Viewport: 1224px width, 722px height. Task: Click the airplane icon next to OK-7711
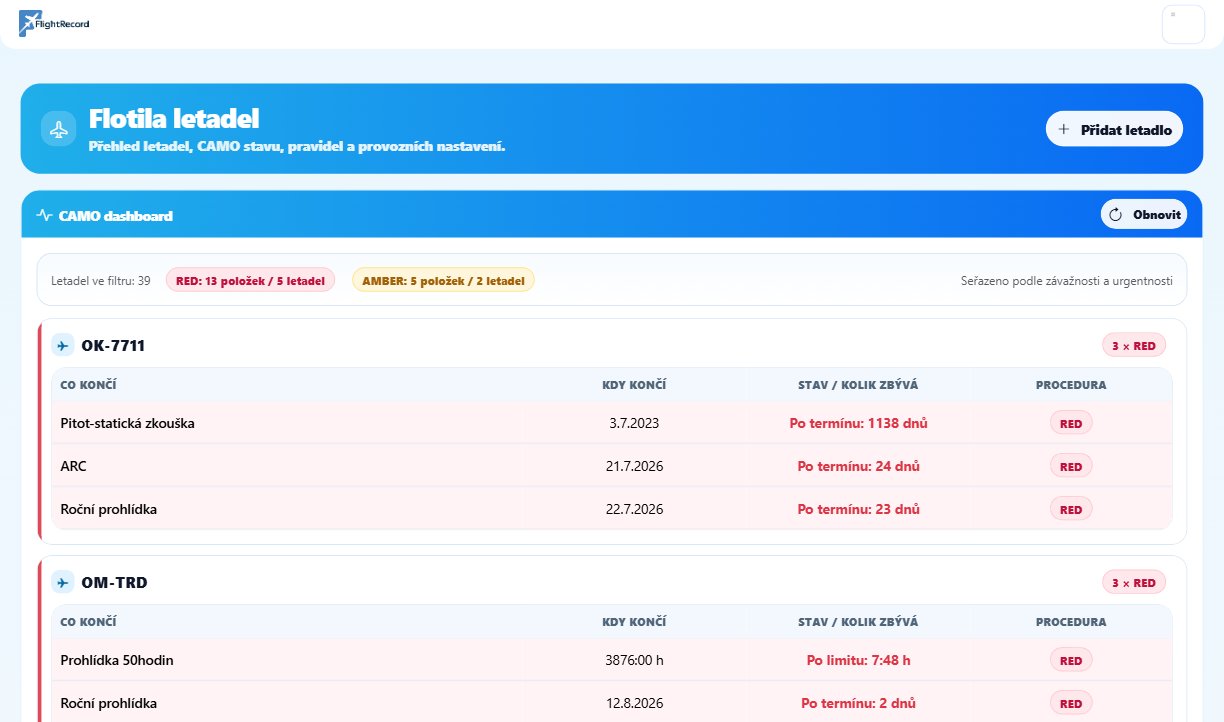[63, 346]
